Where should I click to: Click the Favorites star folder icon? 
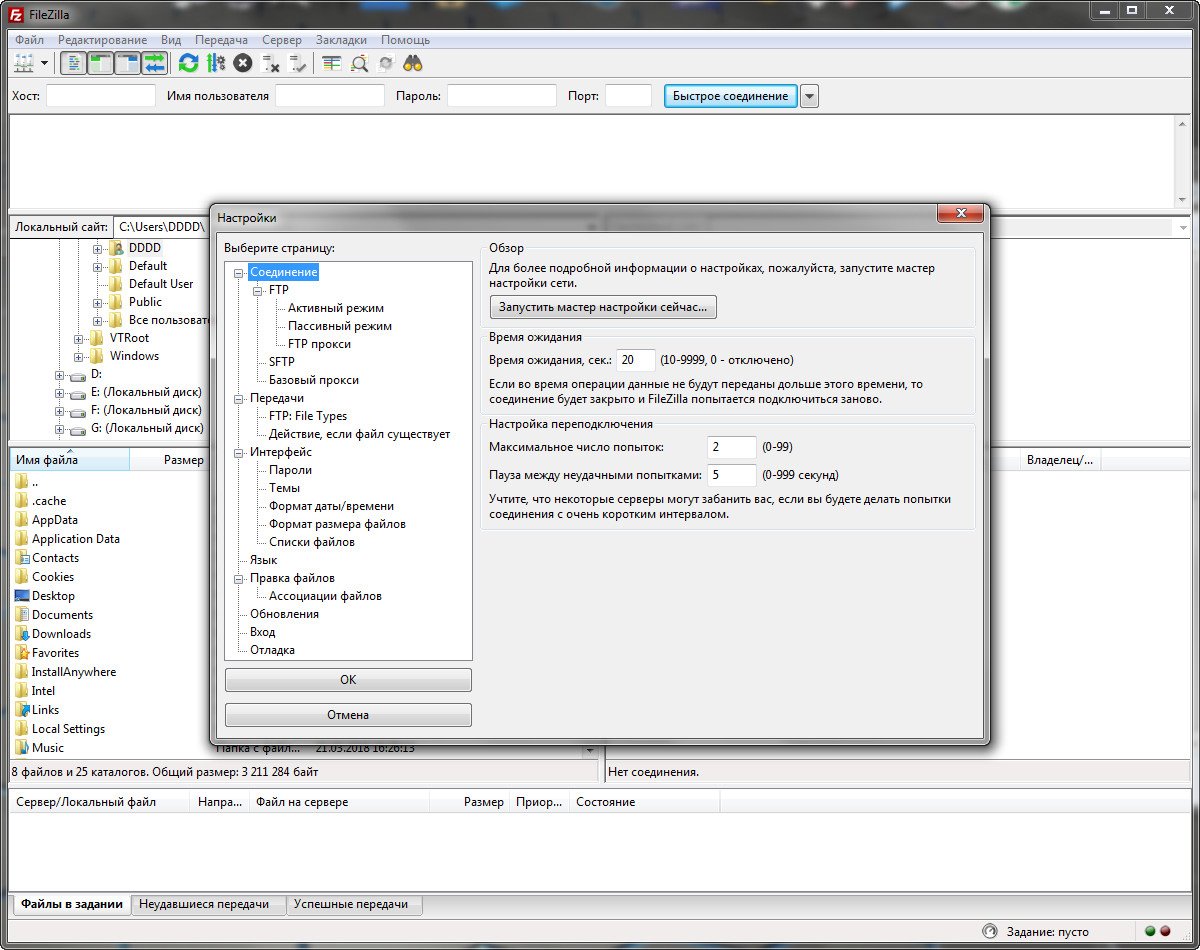coord(22,653)
